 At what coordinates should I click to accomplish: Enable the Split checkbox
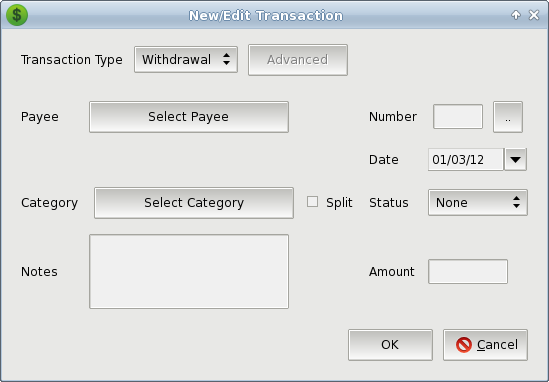pos(312,202)
